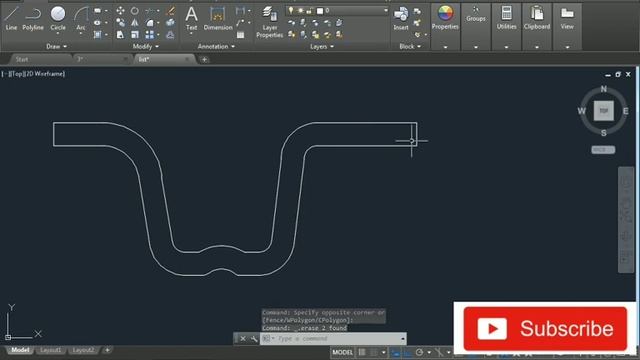Switch to the Layout1 tab
This screenshot has height=360, width=640.
click(51, 350)
